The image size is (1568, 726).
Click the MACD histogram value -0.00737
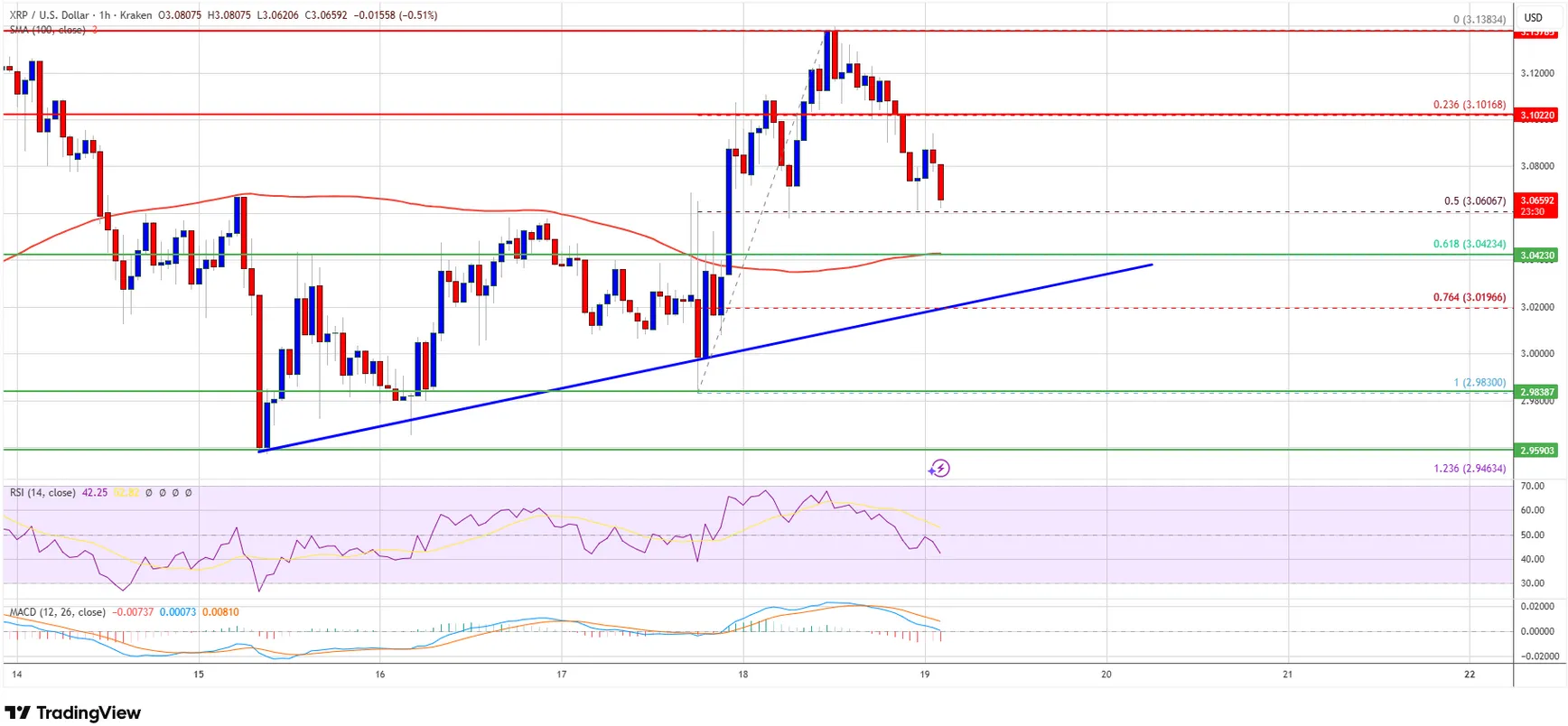point(133,612)
